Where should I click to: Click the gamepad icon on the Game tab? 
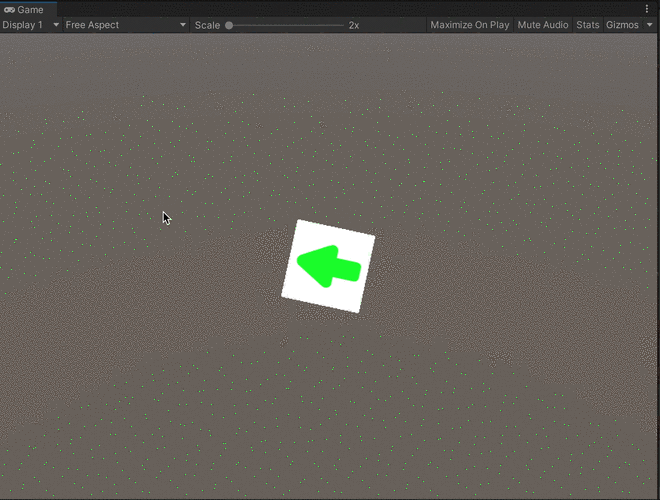(9, 9)
